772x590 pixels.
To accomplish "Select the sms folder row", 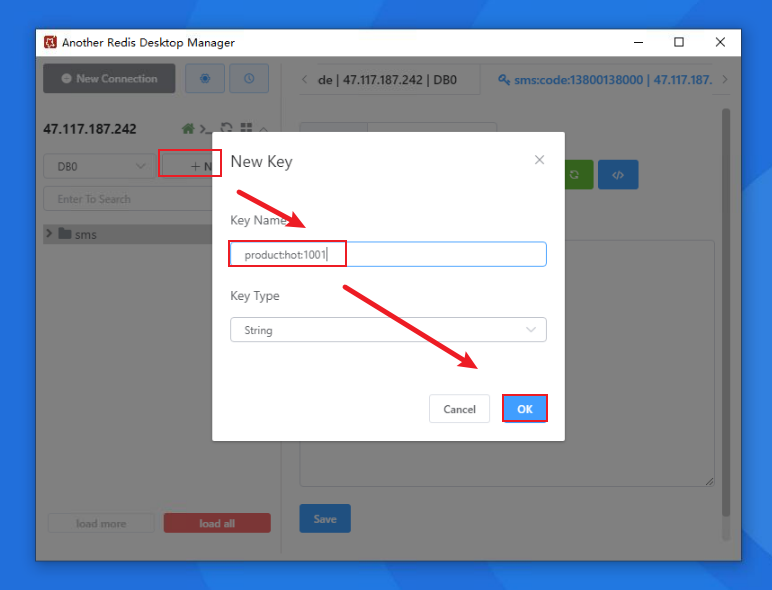I will pos(128,234).
